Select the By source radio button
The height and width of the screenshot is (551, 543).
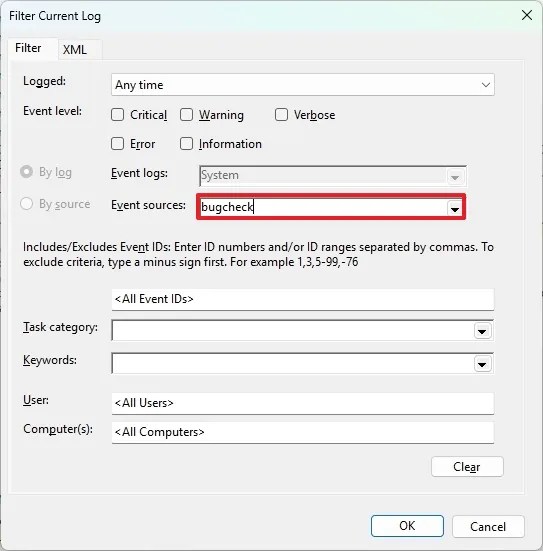[27, 203]
